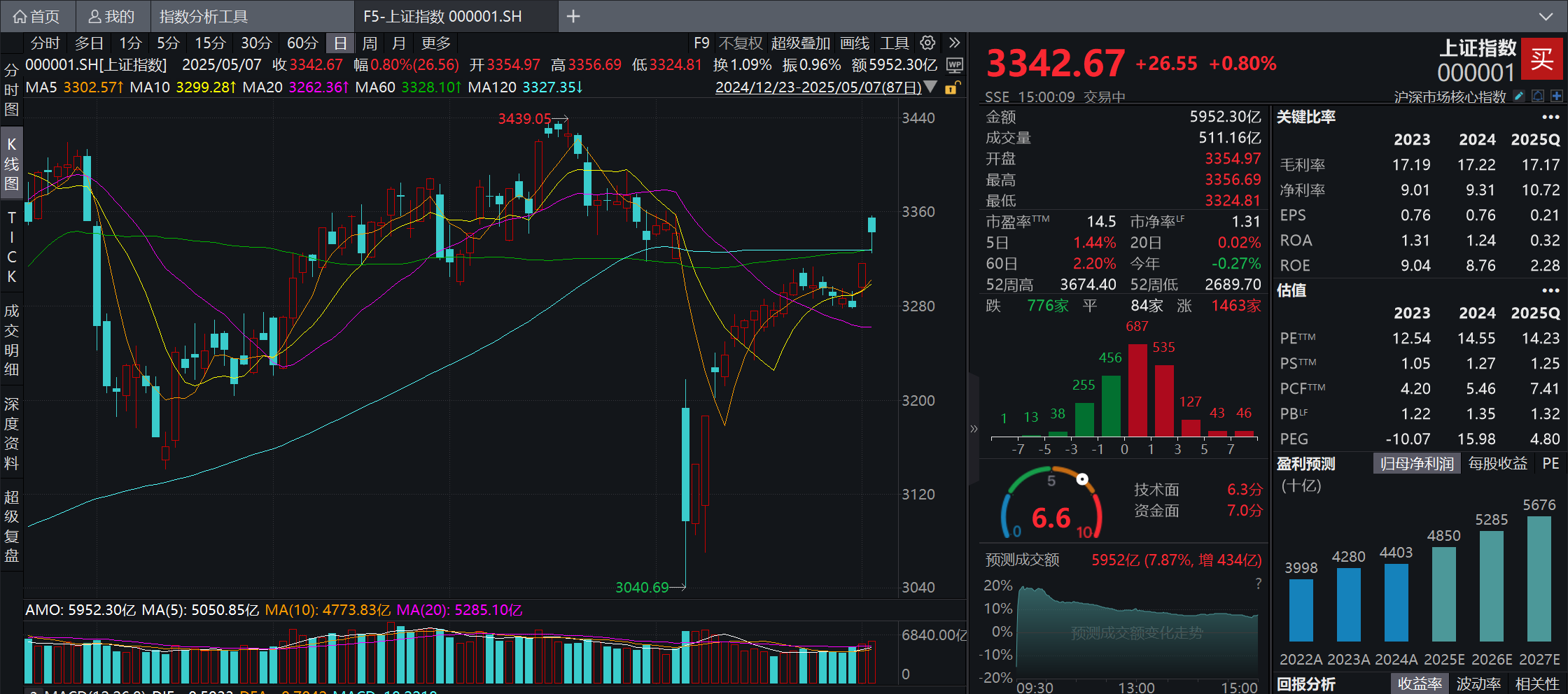Click the double-arrow toolbar overflow icon

(954, 43)
